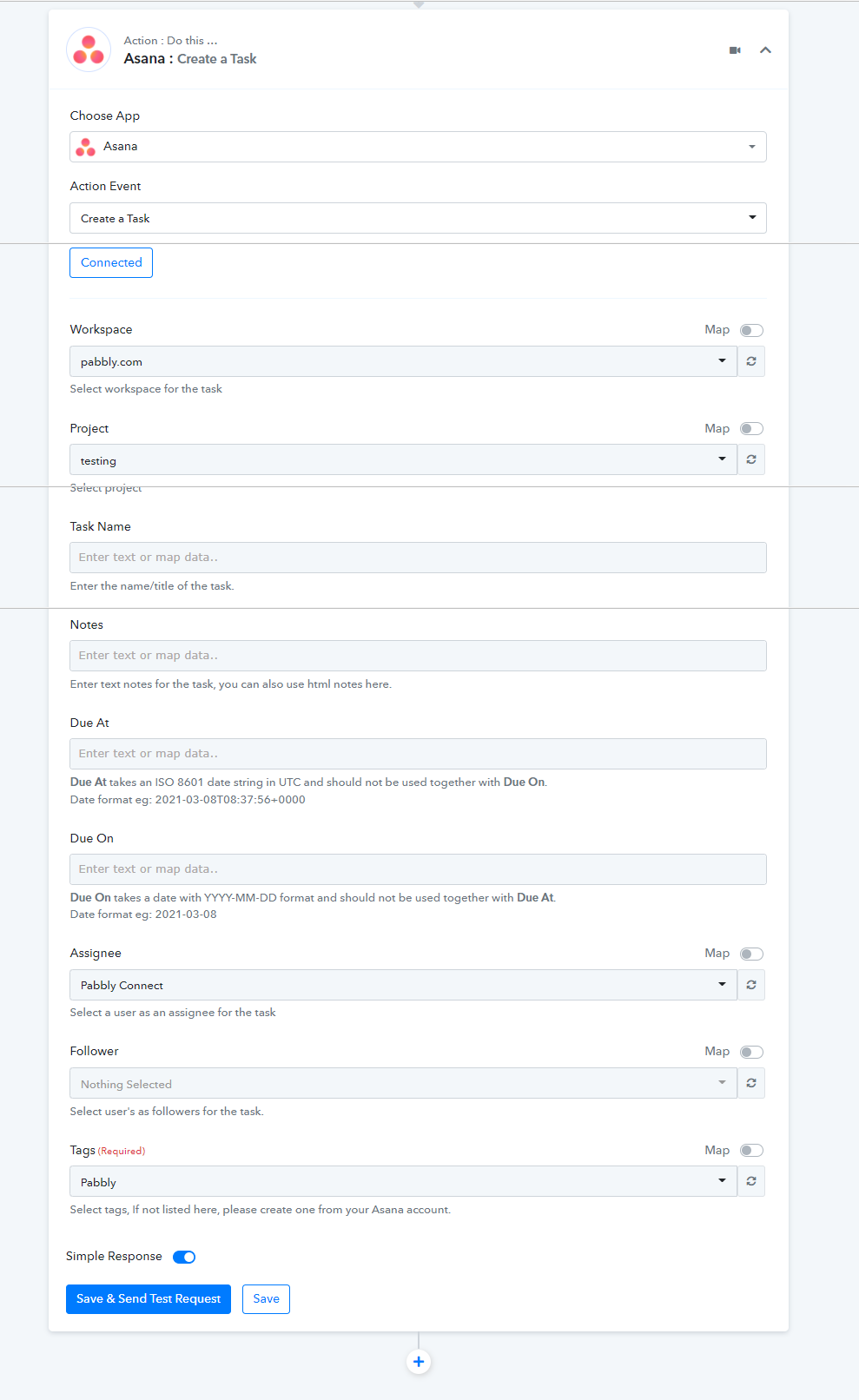The image size is (859, 1400).
Task: Turn off the Simple Response switch
Action: click(184, 1257)
